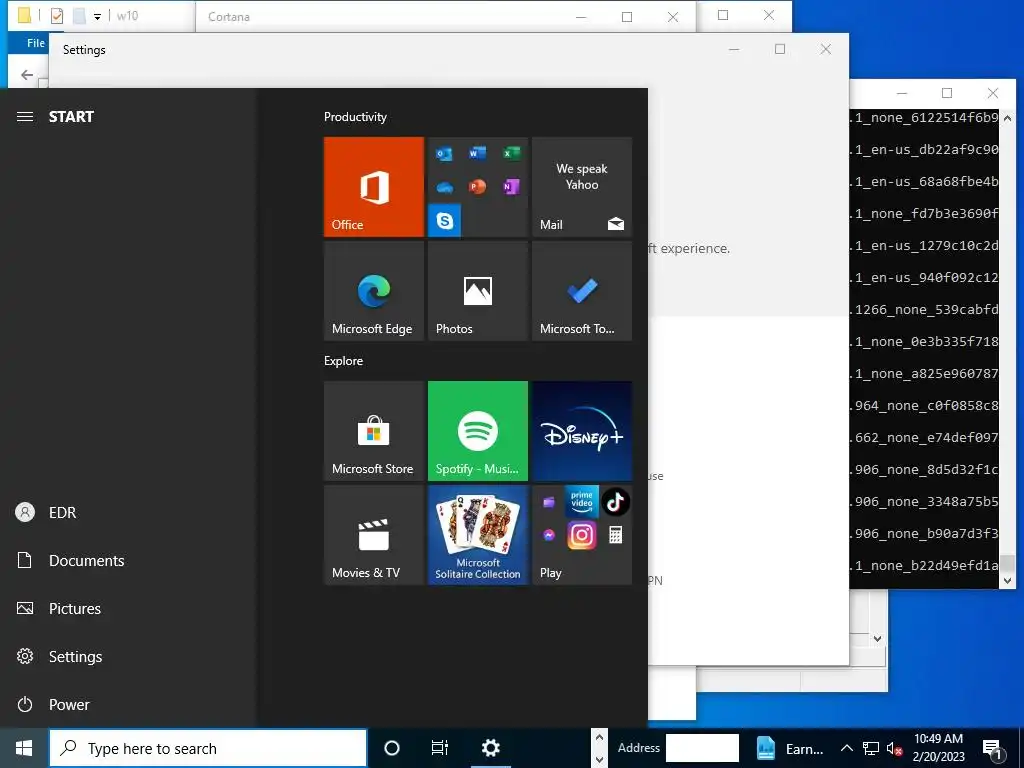This screenshot has height=768, width=1024.
Task: Launch OneNote from the small Office tiles
Action: point(511,187)
